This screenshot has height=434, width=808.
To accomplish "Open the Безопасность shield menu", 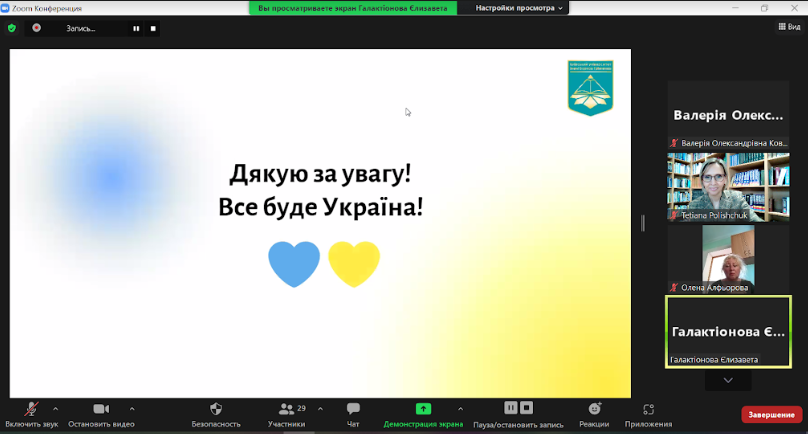I will pyautogui.click(x=216, y=409).
